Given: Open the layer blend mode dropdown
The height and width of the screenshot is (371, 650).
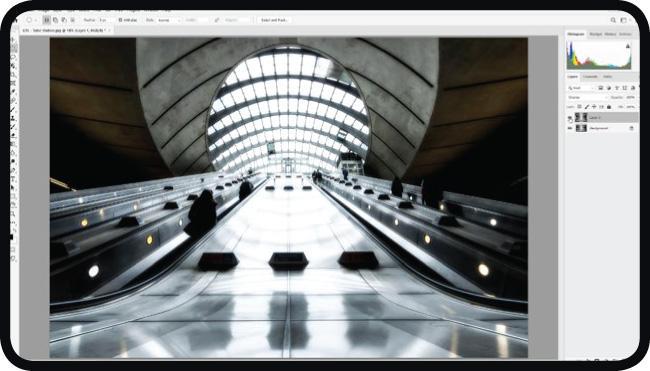Looking at the screenshot, I should point(587,97).
